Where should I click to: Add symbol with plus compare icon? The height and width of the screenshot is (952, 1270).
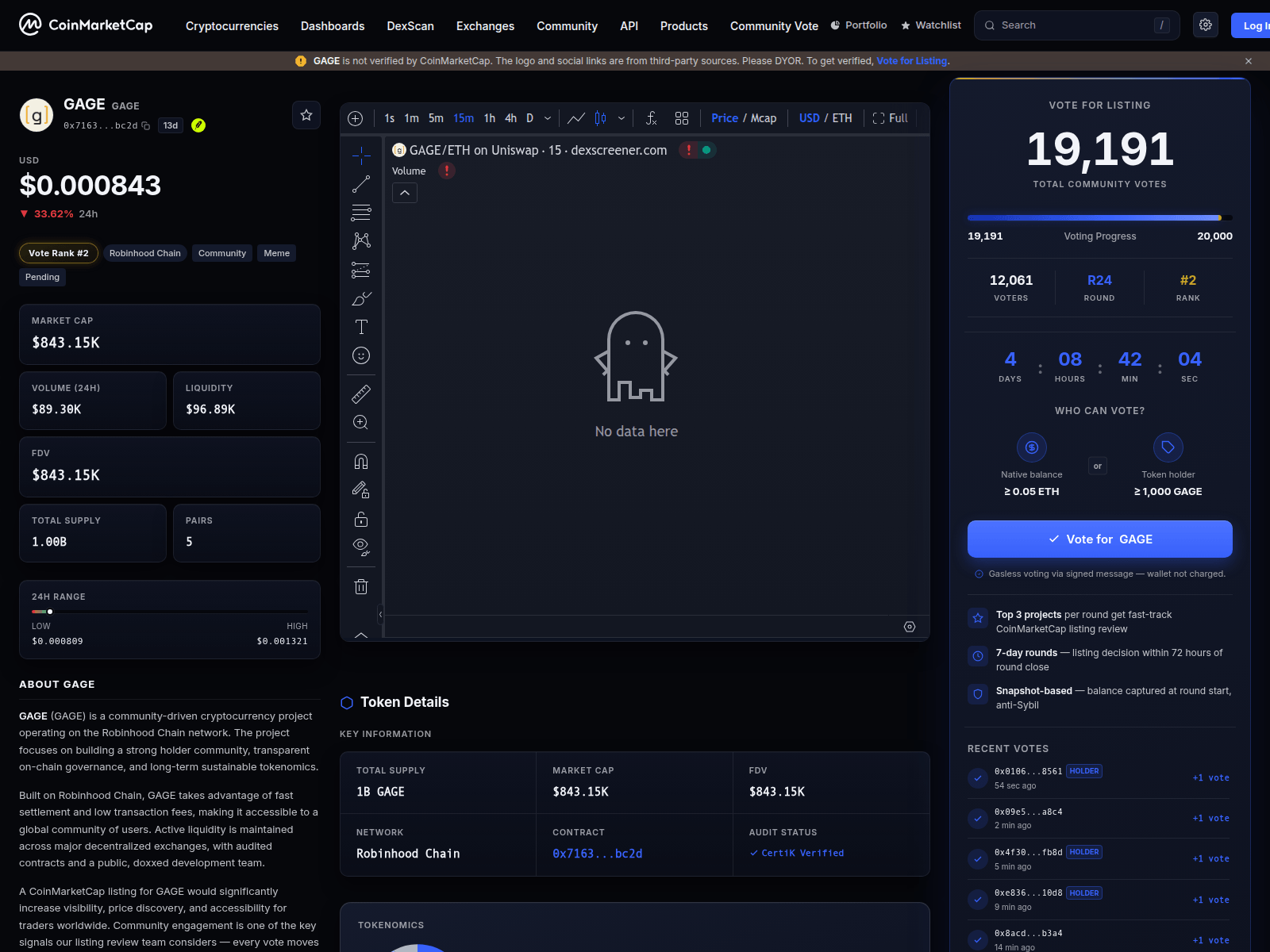click(356, 118)
